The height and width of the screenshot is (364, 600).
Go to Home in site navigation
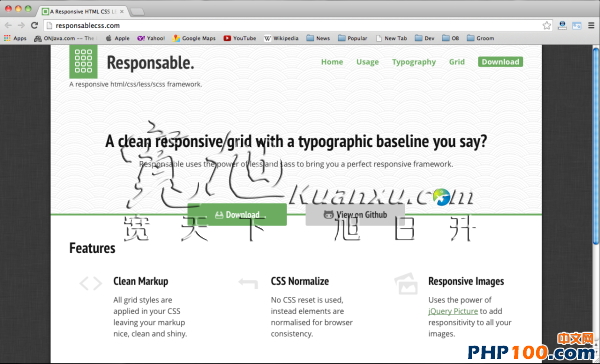coord(332,62)
